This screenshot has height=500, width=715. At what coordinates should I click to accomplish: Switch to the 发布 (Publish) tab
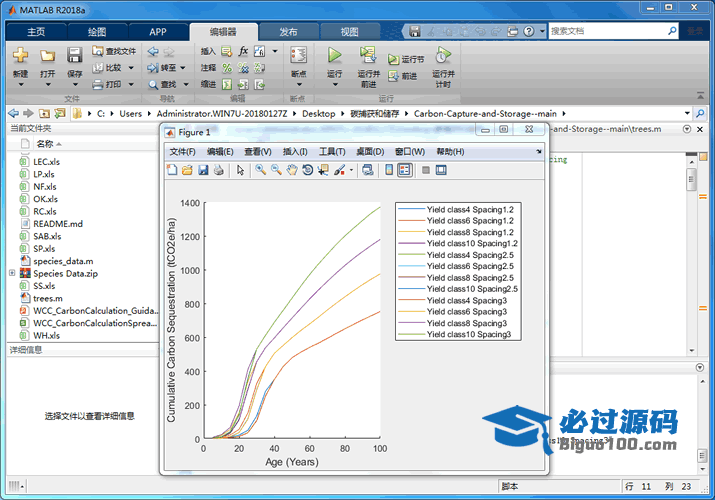point(288,32)
